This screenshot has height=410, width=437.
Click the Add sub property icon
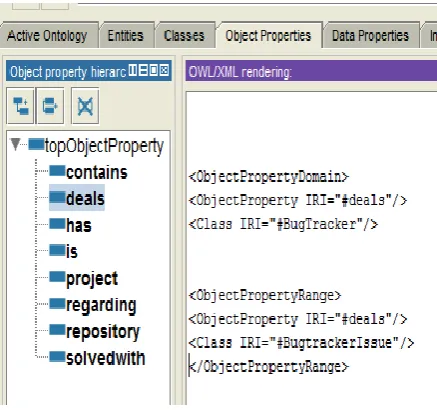point(21,106)
